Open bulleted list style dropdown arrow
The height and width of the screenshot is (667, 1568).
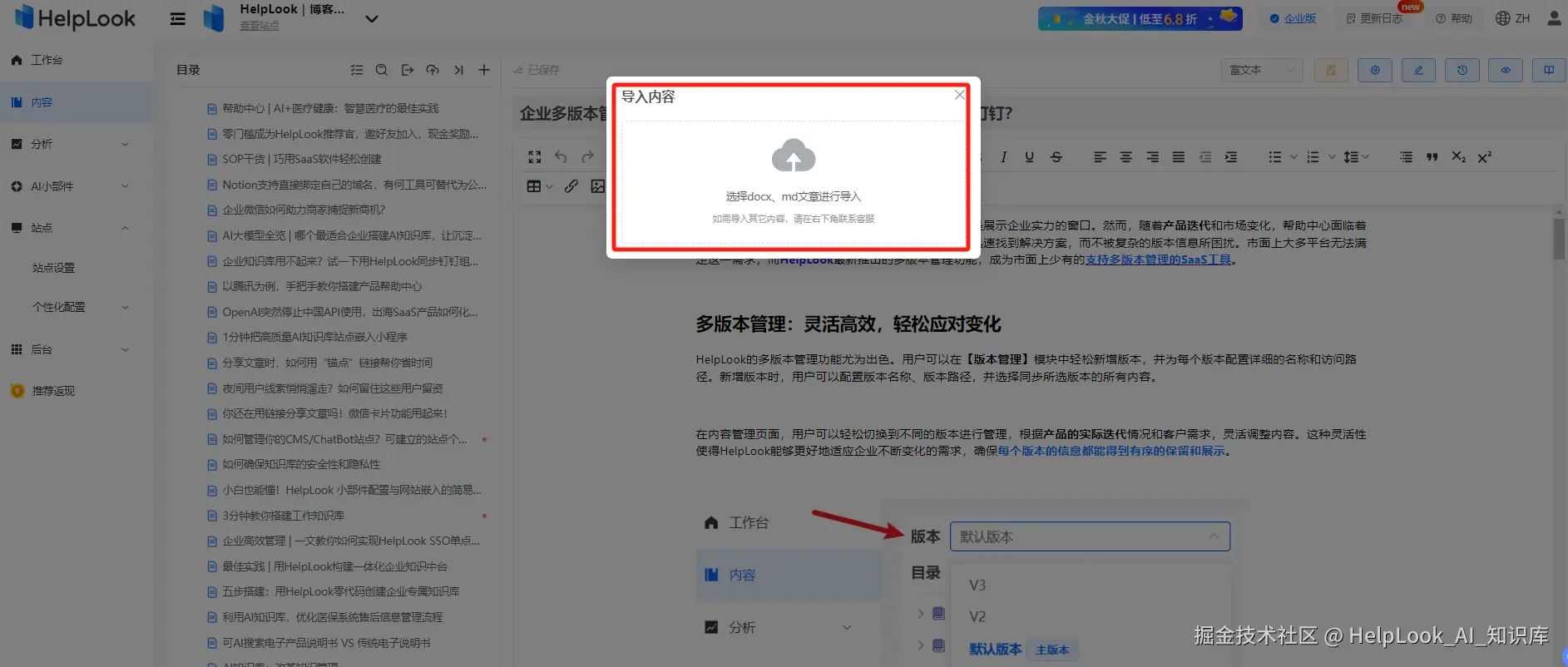[x=1293, y=156]
